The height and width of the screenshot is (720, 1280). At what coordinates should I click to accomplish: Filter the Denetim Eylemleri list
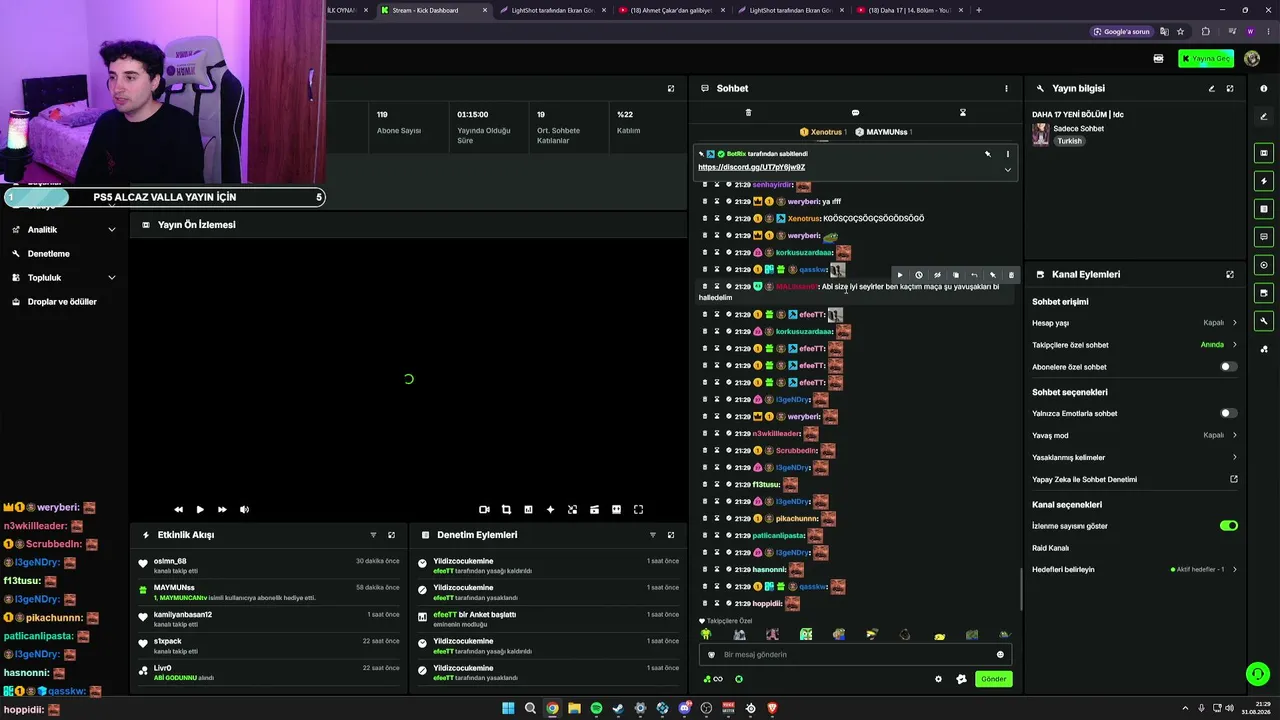pos(652,535)
